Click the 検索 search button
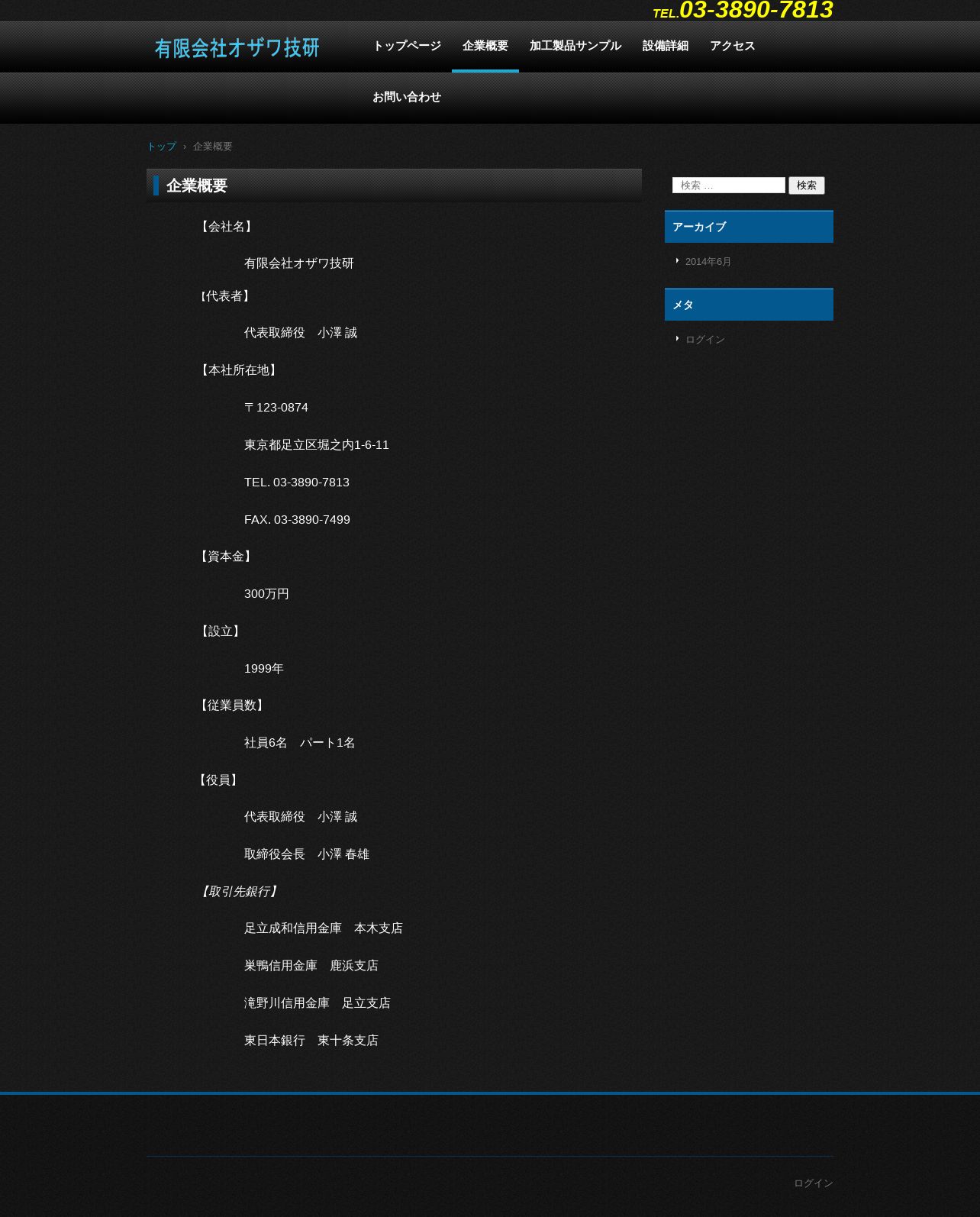The width and height of the screenshot is (980, 1217). [x=807, y=186]
